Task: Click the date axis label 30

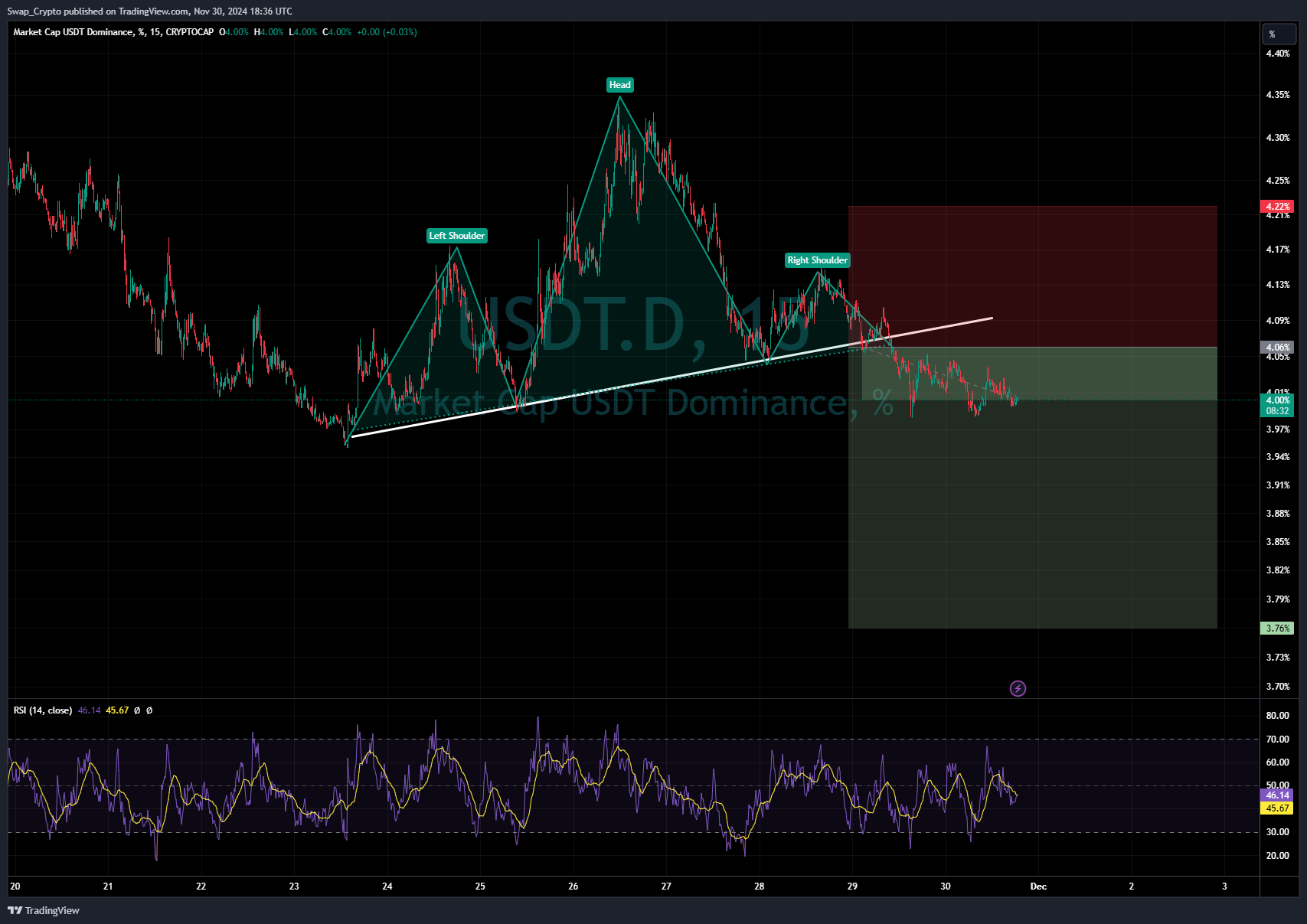Action: coord(946,886)
